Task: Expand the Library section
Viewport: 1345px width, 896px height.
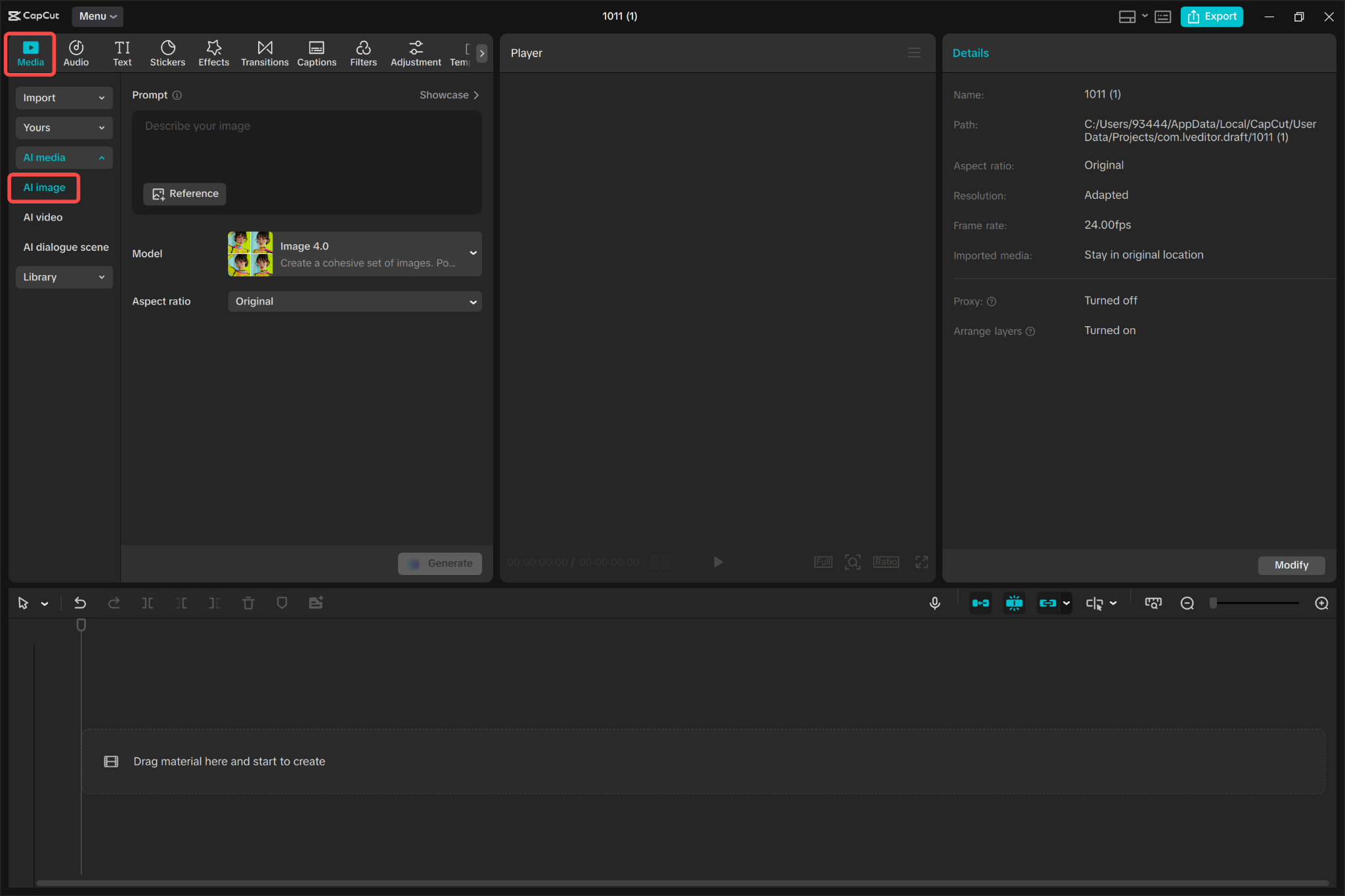Action: [64, 277]
